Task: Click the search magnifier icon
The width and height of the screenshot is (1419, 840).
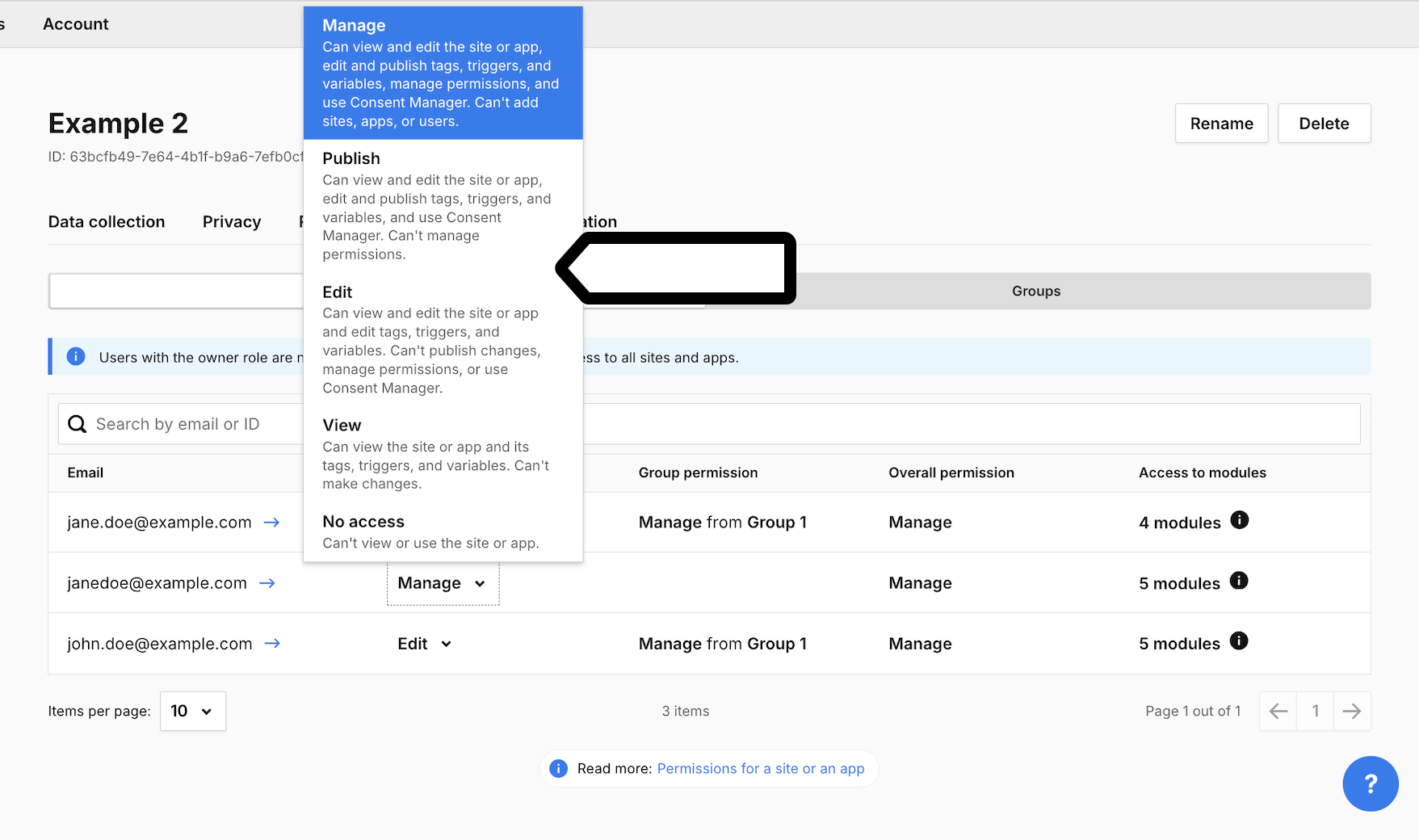Action: (x=77, y=424)
